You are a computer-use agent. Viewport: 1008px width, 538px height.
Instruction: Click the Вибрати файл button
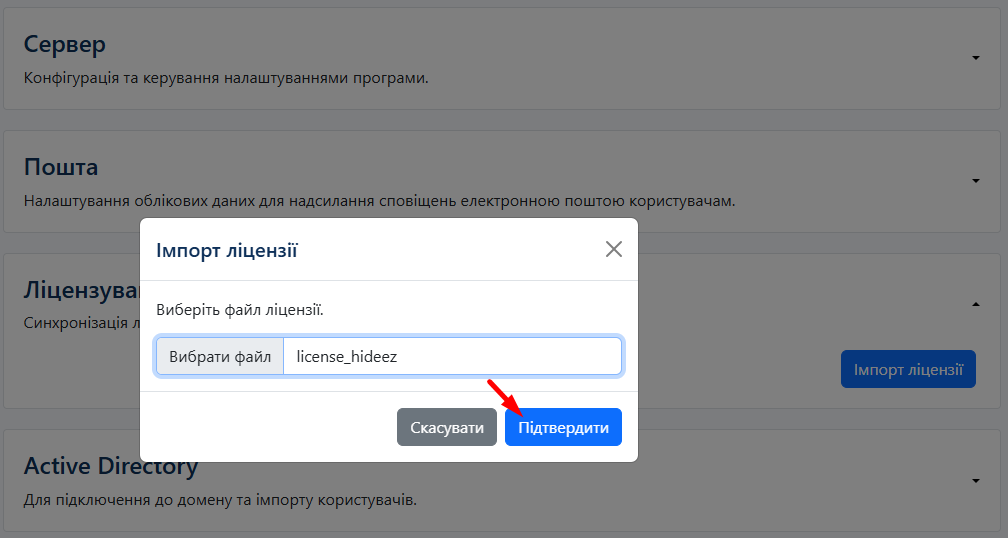220,356
